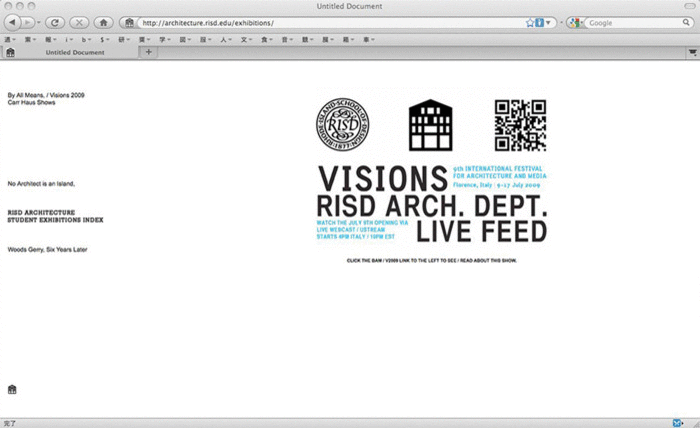Click the 'LIVE FEED' text
Viewport: 700px width, 428px height.
[482, 231]
